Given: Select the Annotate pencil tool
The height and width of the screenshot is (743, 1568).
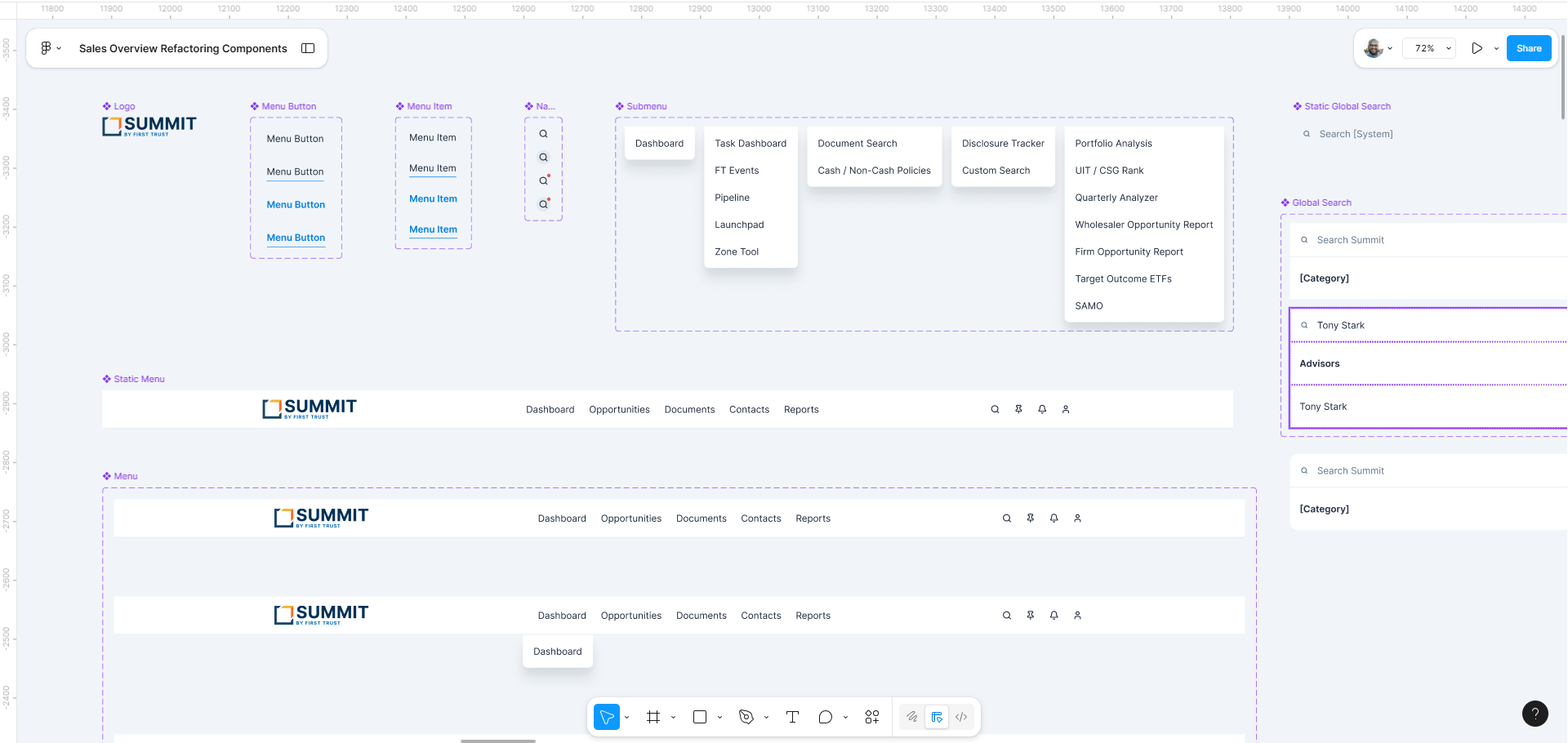Looking at the screenshot, I should 912,717.
